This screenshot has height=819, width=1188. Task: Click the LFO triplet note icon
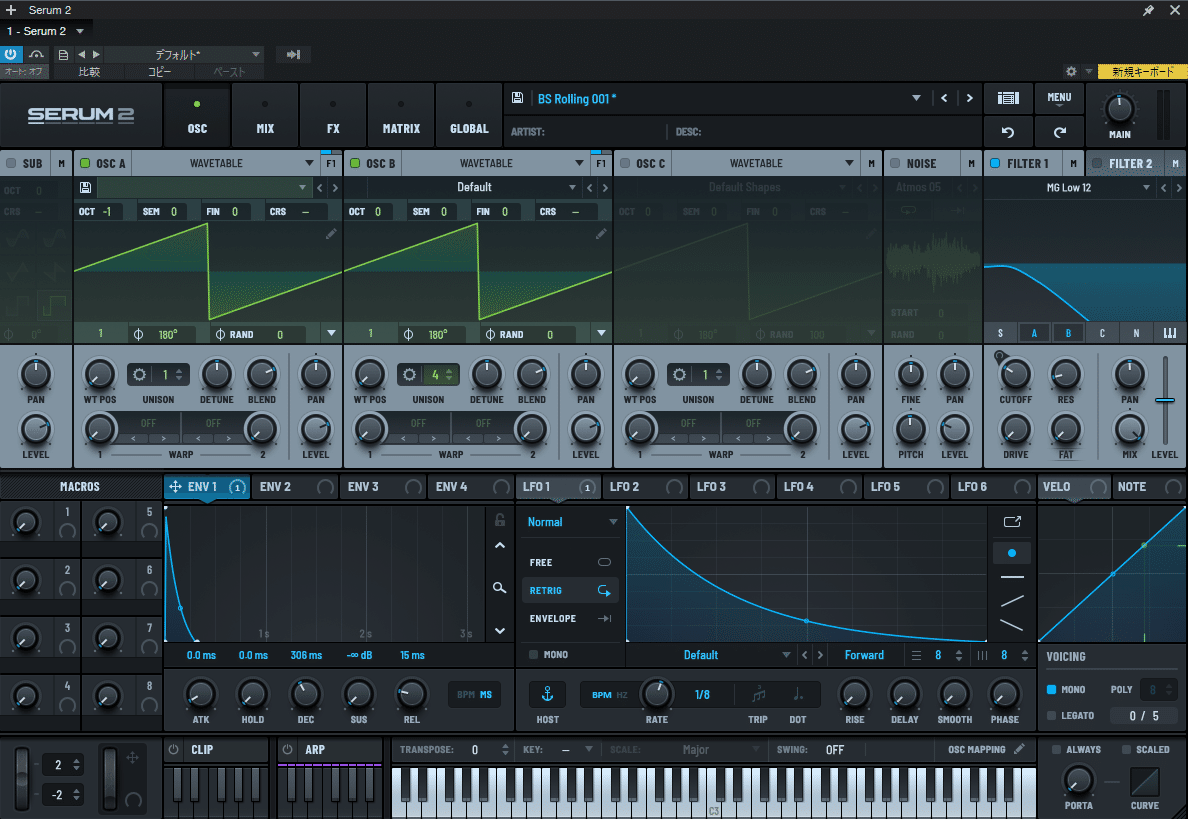coord(758,693)
